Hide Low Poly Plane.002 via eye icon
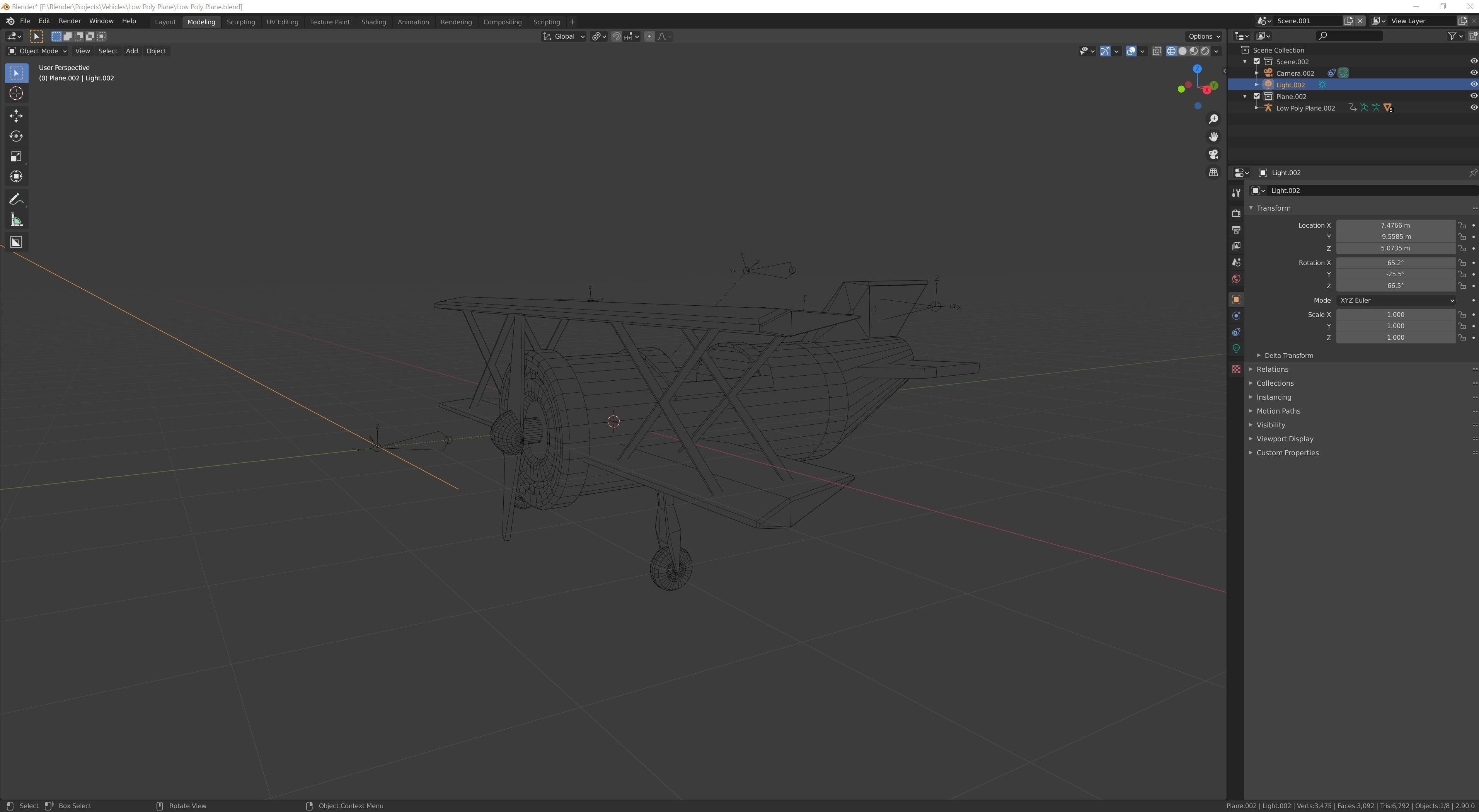The width and height of the screenshot is (1479, 812). [1473, 108]
